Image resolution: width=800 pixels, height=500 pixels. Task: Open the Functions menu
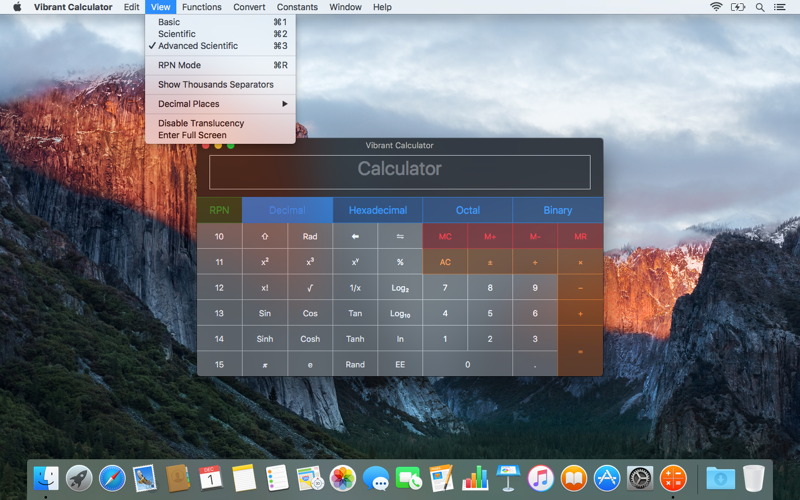coord(202,7)
